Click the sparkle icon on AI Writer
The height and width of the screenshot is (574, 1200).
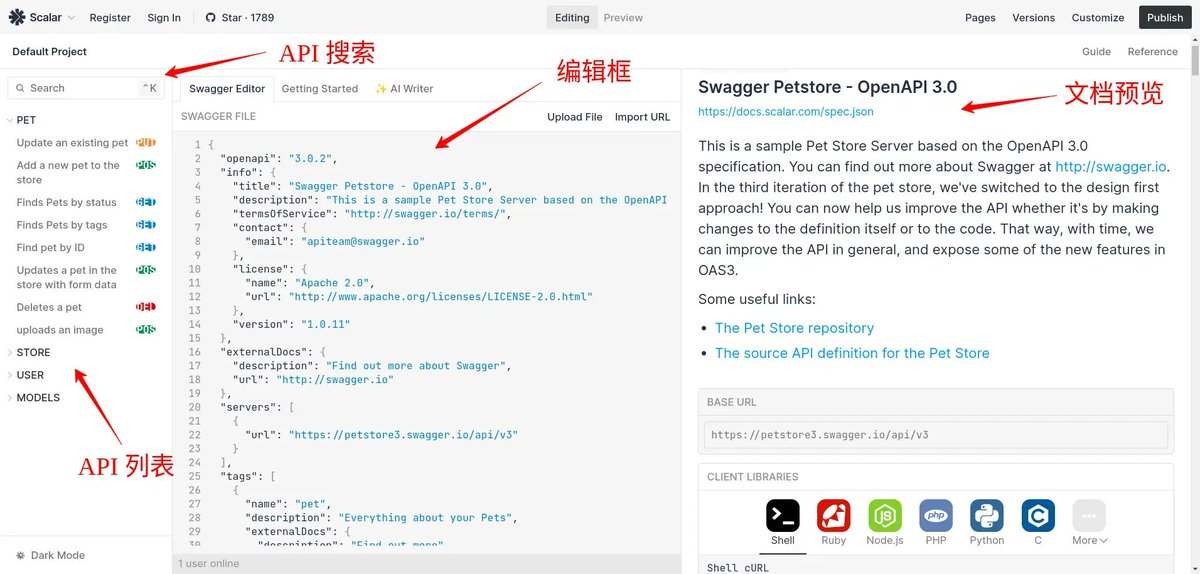coord(381,88)
